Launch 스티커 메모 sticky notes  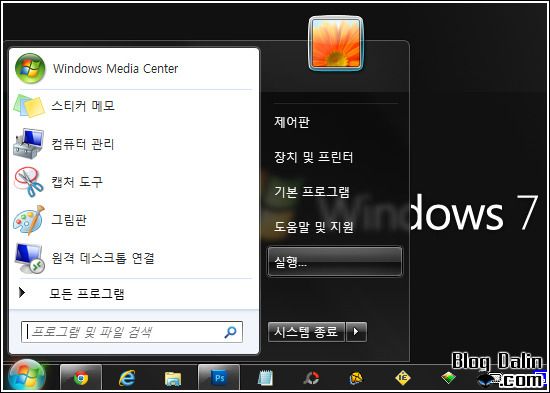tap(133, 106)
